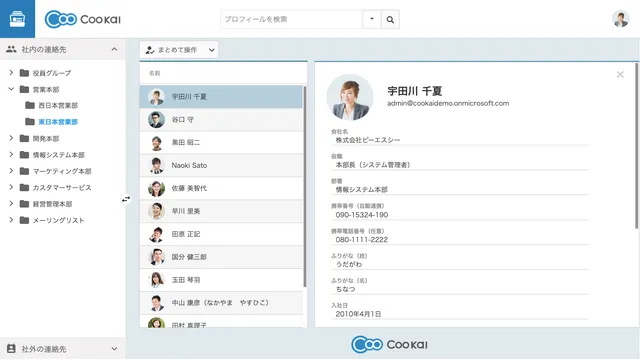Screen dimensions: 640x360
Task: Click the まとめて操作 person-check icon
Action: [150, 50]
